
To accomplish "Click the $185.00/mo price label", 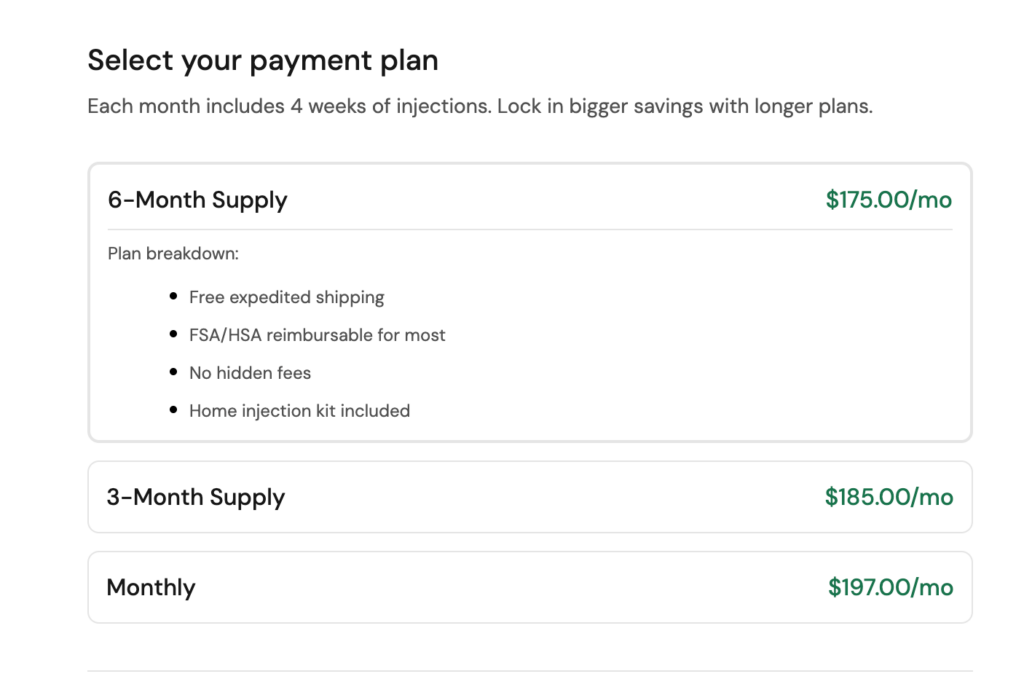I will [x=888, y=497].
